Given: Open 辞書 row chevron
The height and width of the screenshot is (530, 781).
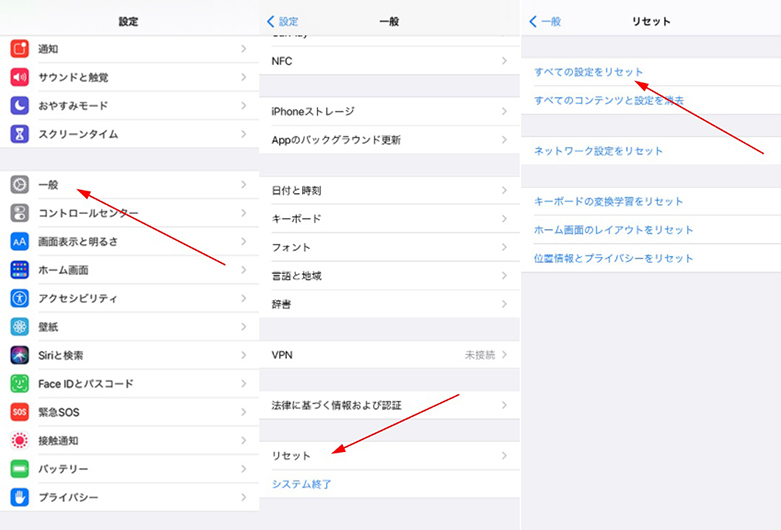Looking at the screenshot, I should (504, 304).
